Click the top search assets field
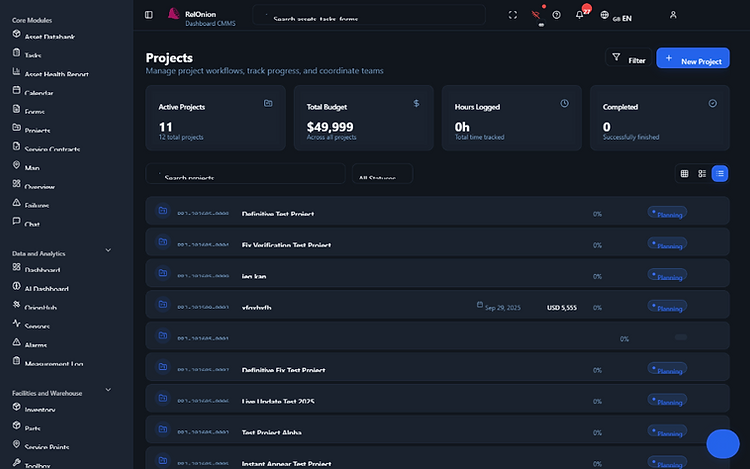This screenshot has width=750, height=469. (x=369, y=15)
